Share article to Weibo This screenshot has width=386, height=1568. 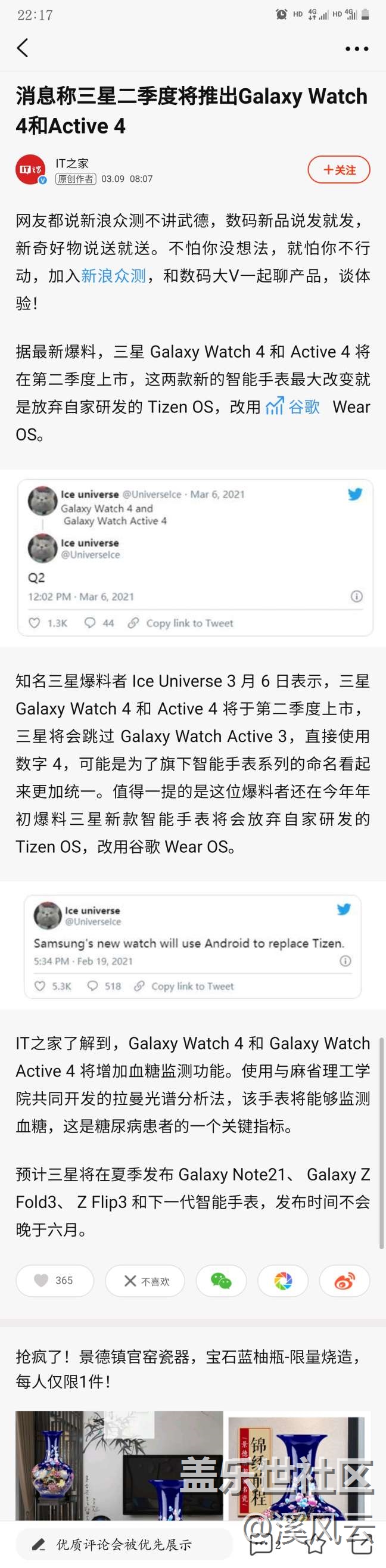click(x=345, y=1281)
